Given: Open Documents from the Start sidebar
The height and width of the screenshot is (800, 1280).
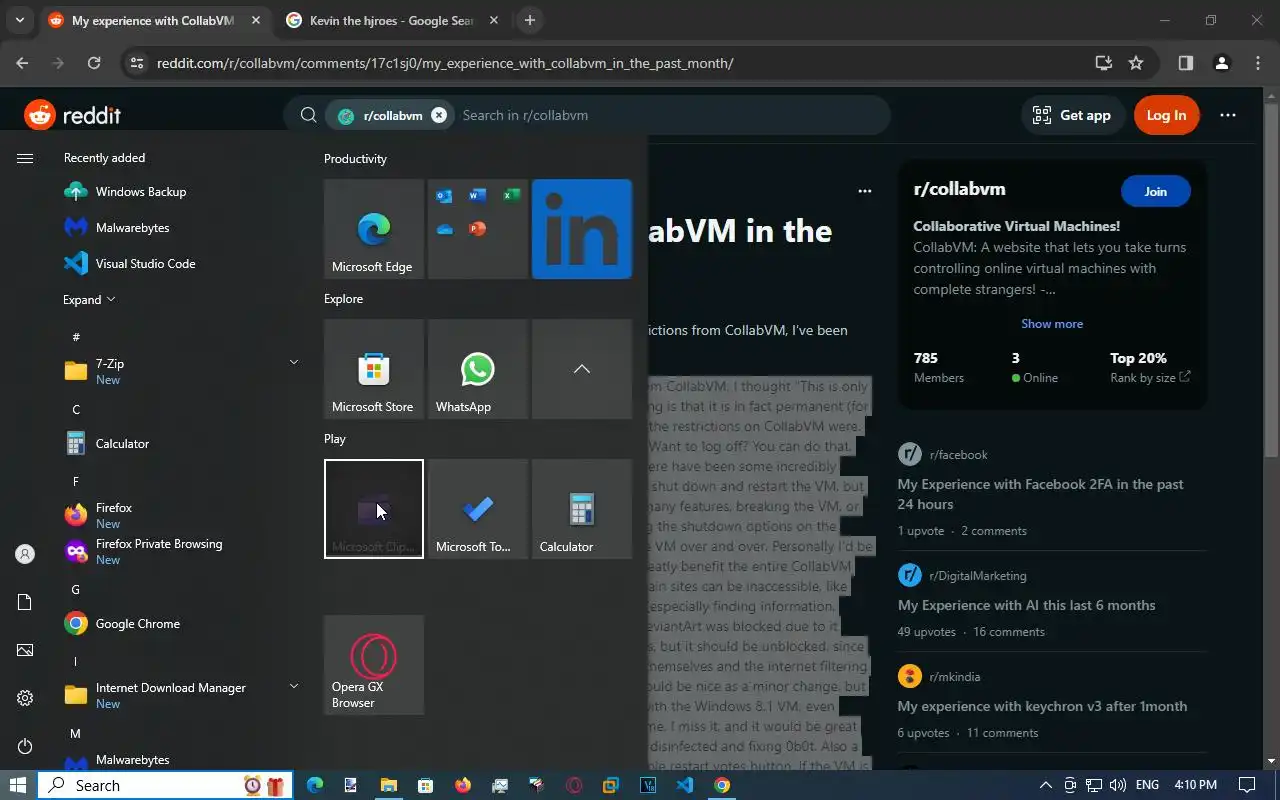Looking at the screenshot, I should (x=25, y=602).
